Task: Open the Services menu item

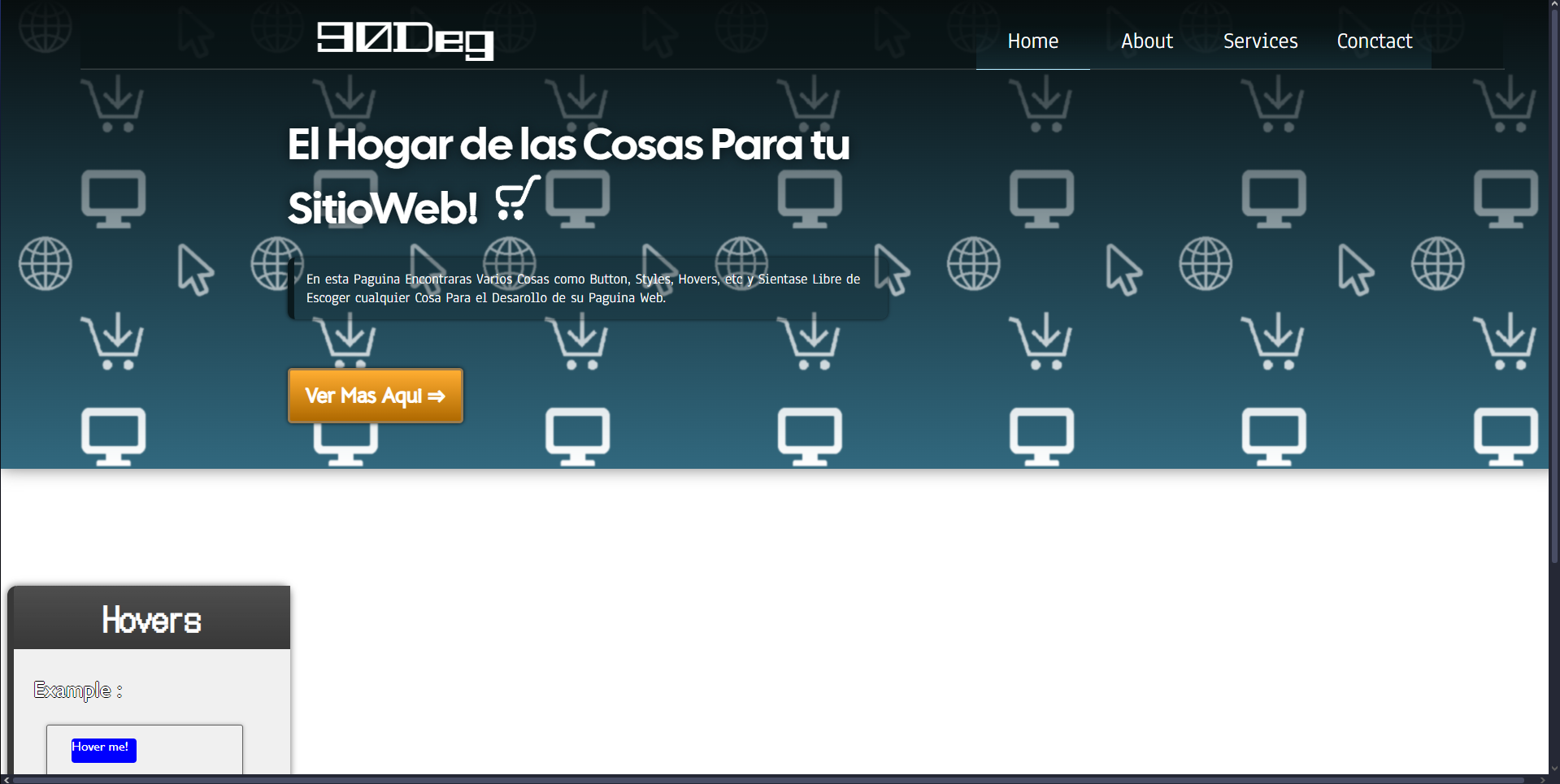Action: pos(1260,41)
